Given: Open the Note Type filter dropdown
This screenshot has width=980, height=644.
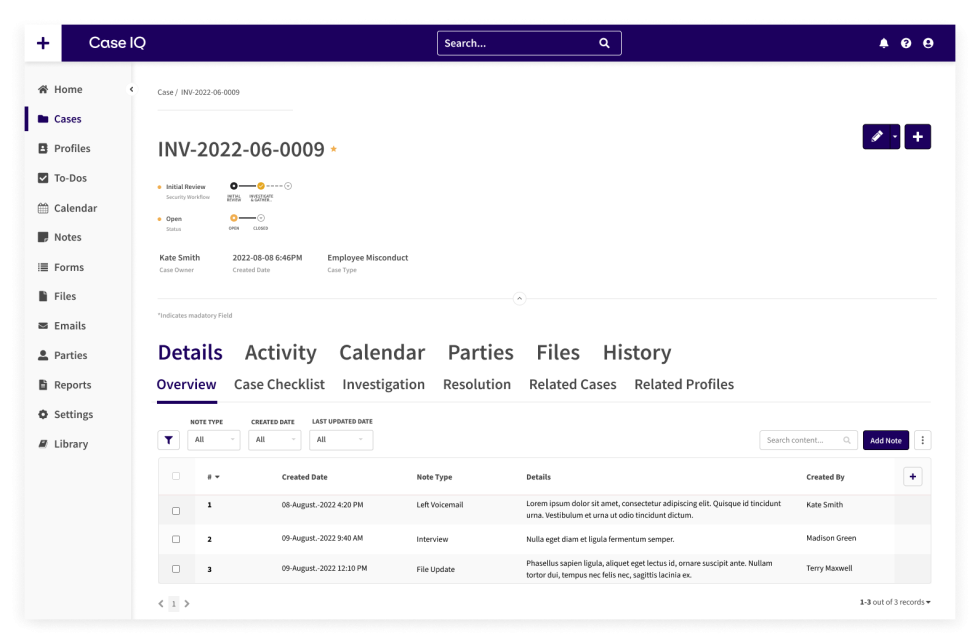Looking at the screenshot, I should [214, 440].
